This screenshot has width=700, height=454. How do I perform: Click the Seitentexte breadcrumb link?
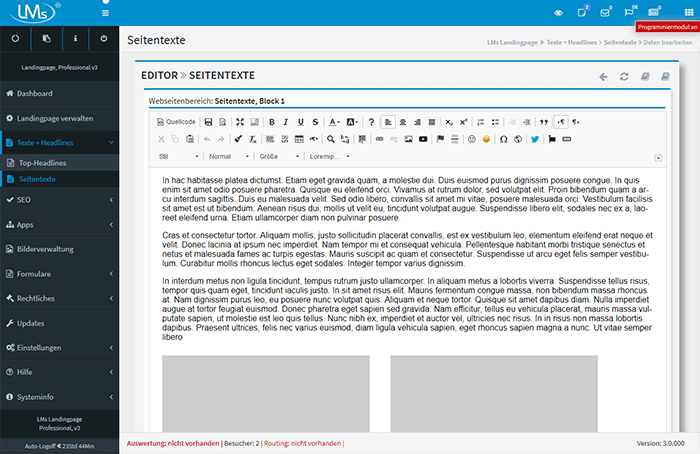(620, 42)
